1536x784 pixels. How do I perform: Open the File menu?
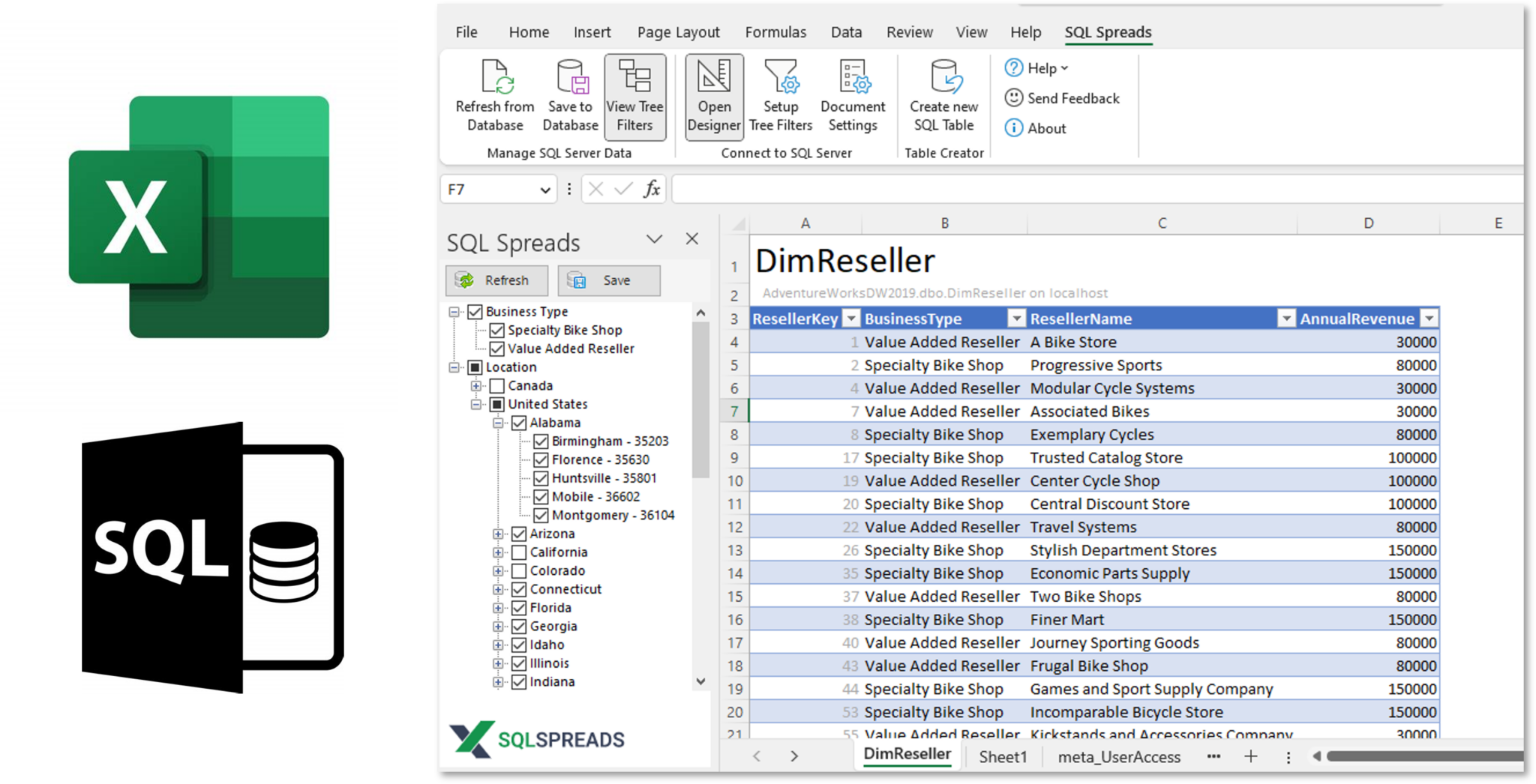coord(466,32)
